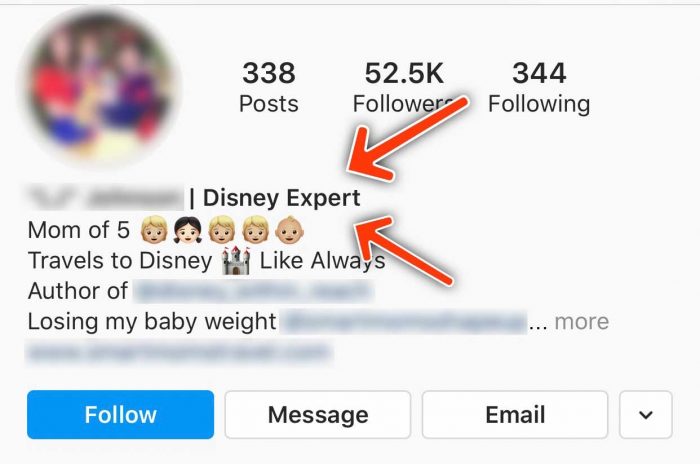Open blurred mention after Losing my baby weight
Screen dimensions: 700x464
pos(403,322)
